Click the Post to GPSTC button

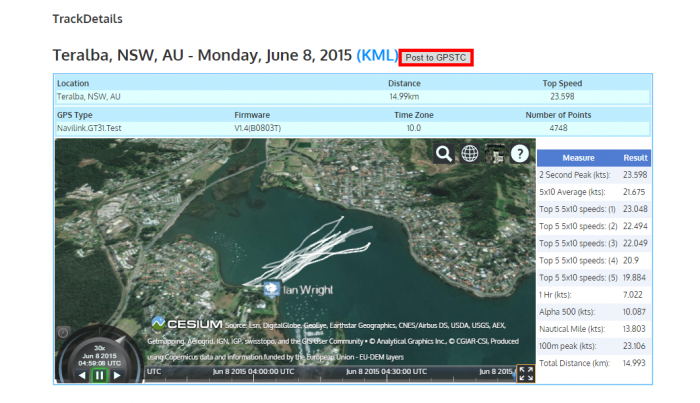point(435,58)
